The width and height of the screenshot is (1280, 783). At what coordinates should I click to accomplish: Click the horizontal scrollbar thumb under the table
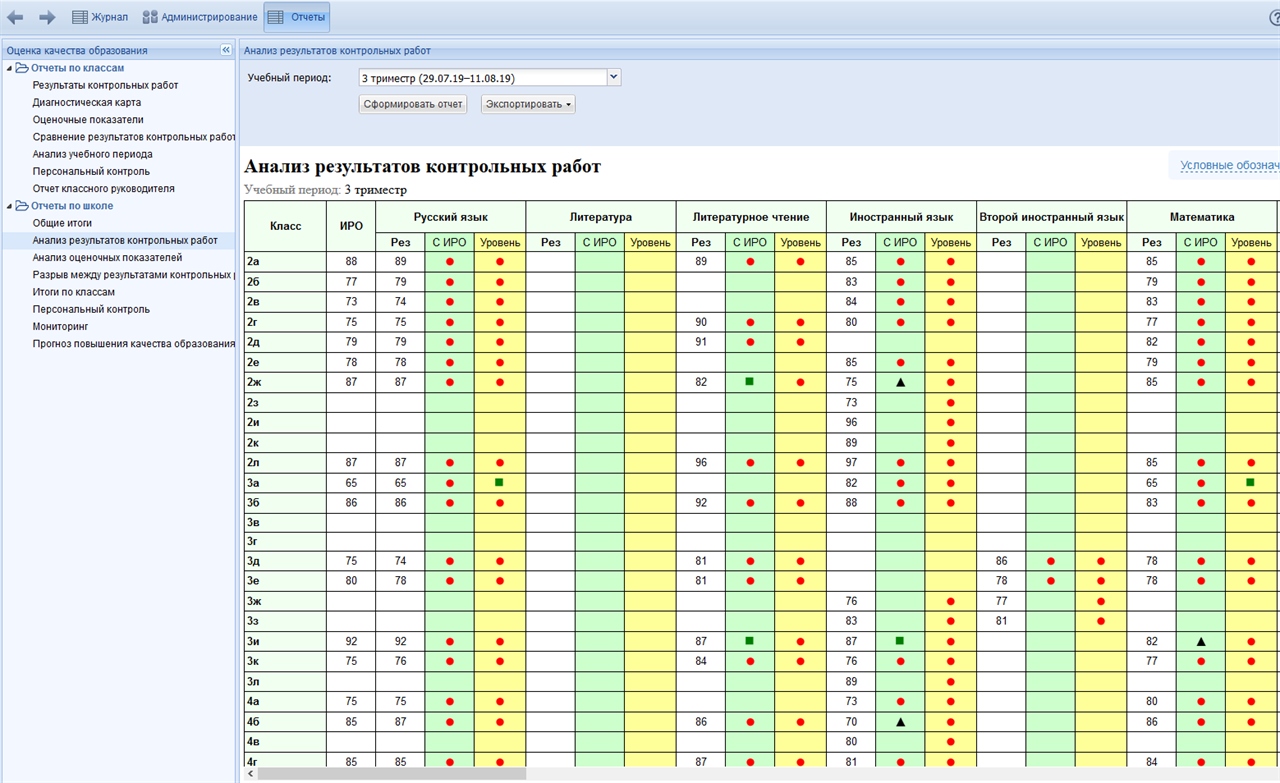click(x=392, y=774)
